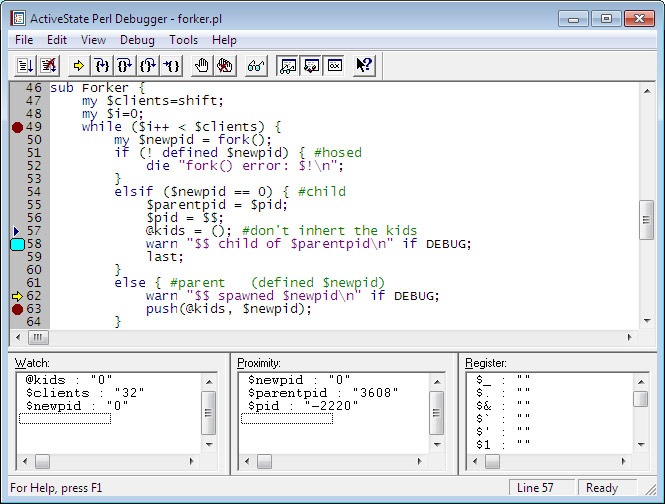The height and width of the screenshot is (504, 665).
Task: Click the Step Out braces icon
Action: (x=148, y=66)
